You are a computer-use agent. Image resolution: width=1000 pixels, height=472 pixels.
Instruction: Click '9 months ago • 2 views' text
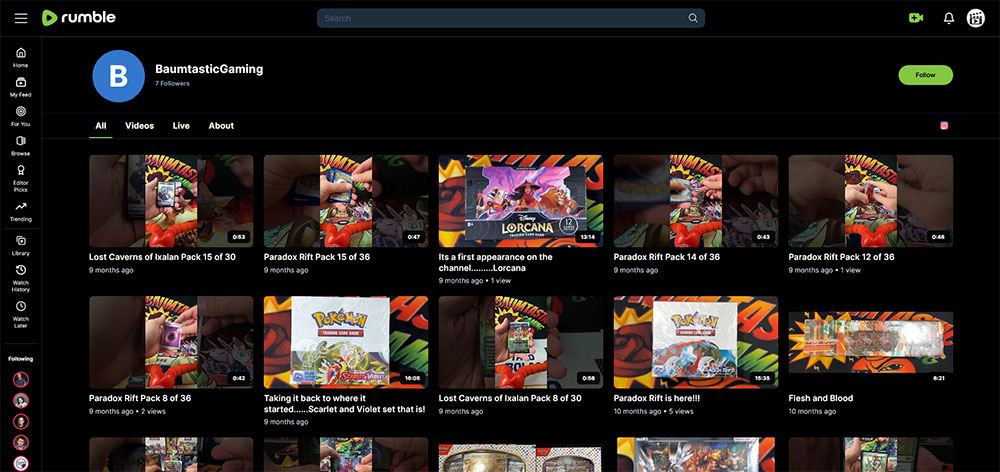click(x=127, y=412)
